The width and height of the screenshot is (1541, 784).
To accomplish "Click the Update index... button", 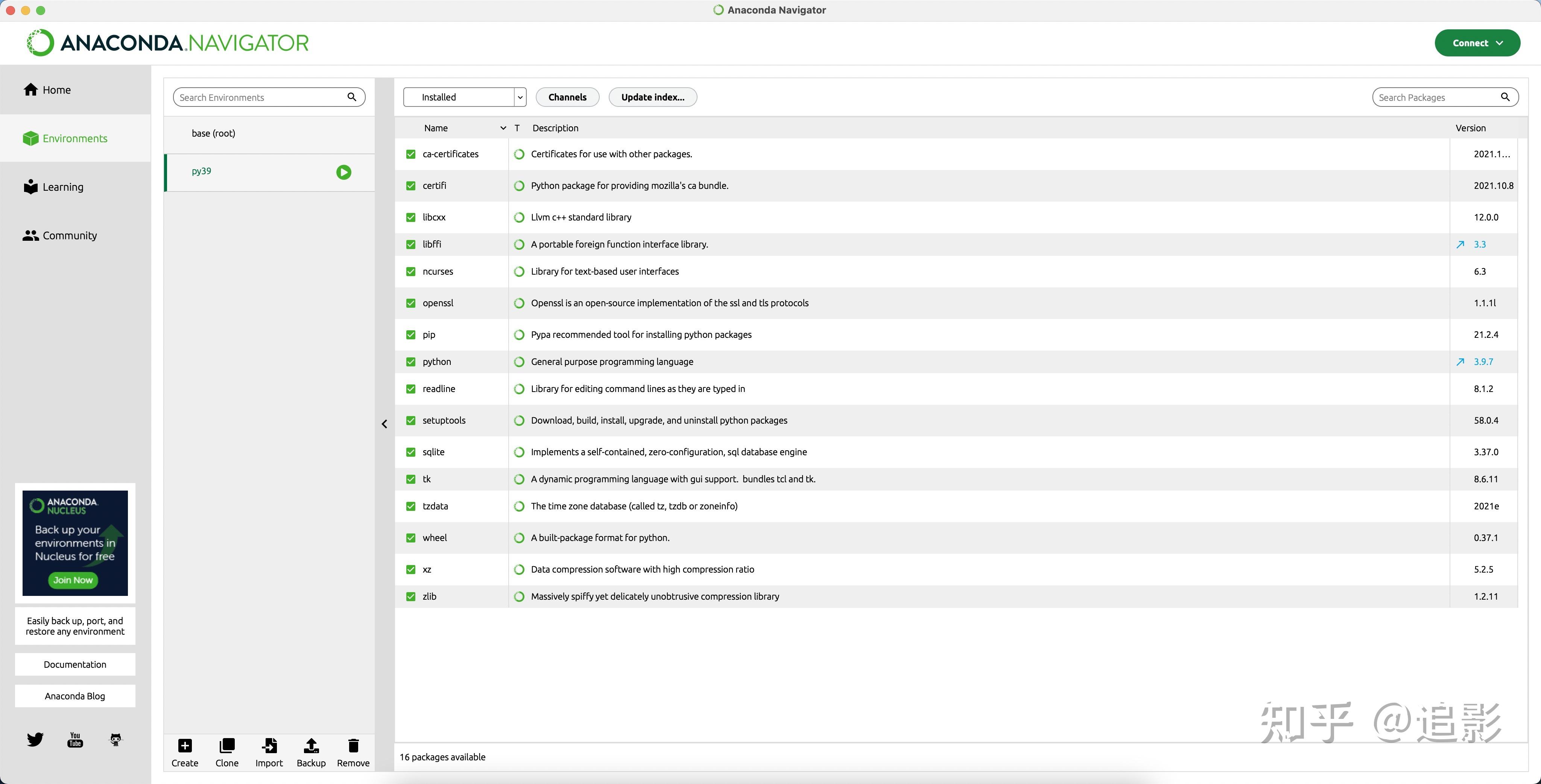I will click(x=653, y=97).
